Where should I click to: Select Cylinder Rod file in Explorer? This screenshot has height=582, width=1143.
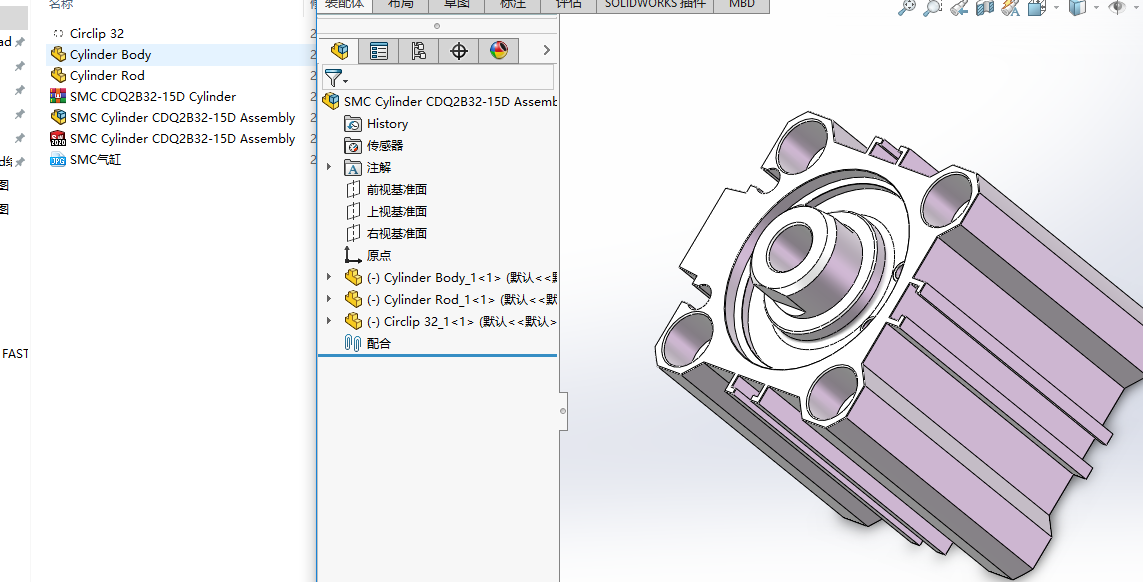click(x=107, y=75)
